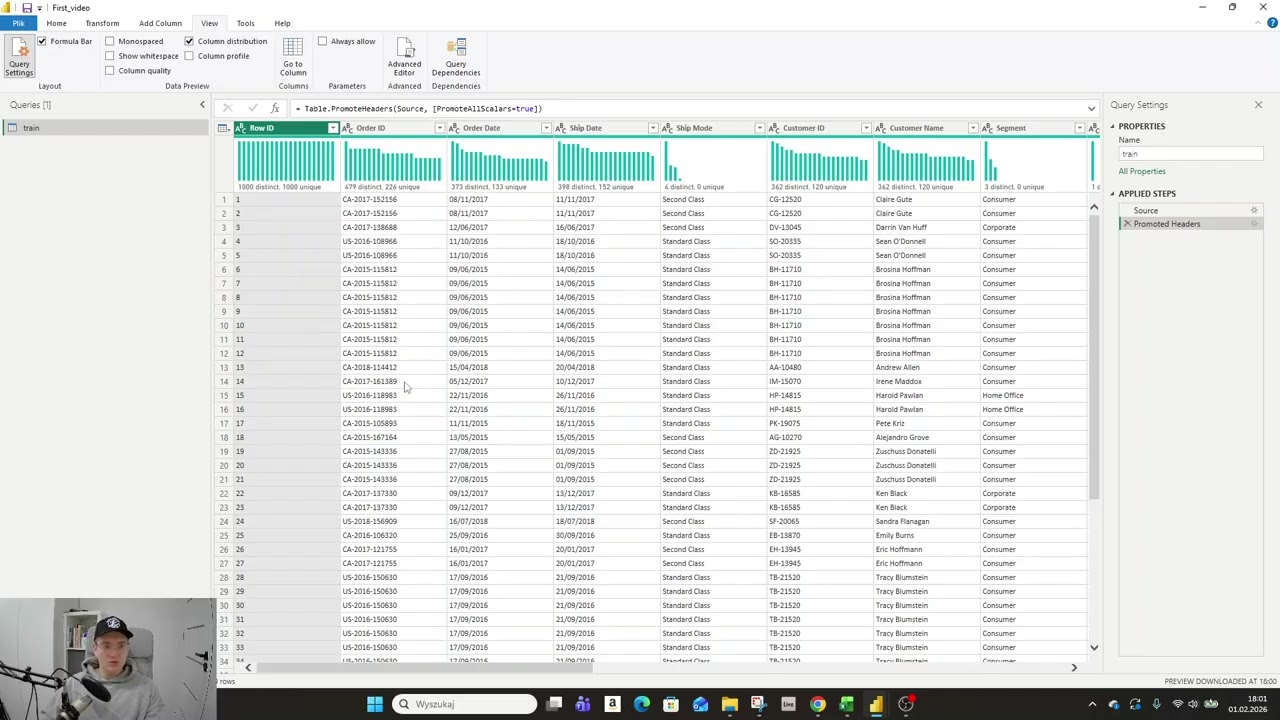The height and width of the screenshot is (720, 1280).
Task: Enable Column profile checkbox
Action: [x=189, y=56]
